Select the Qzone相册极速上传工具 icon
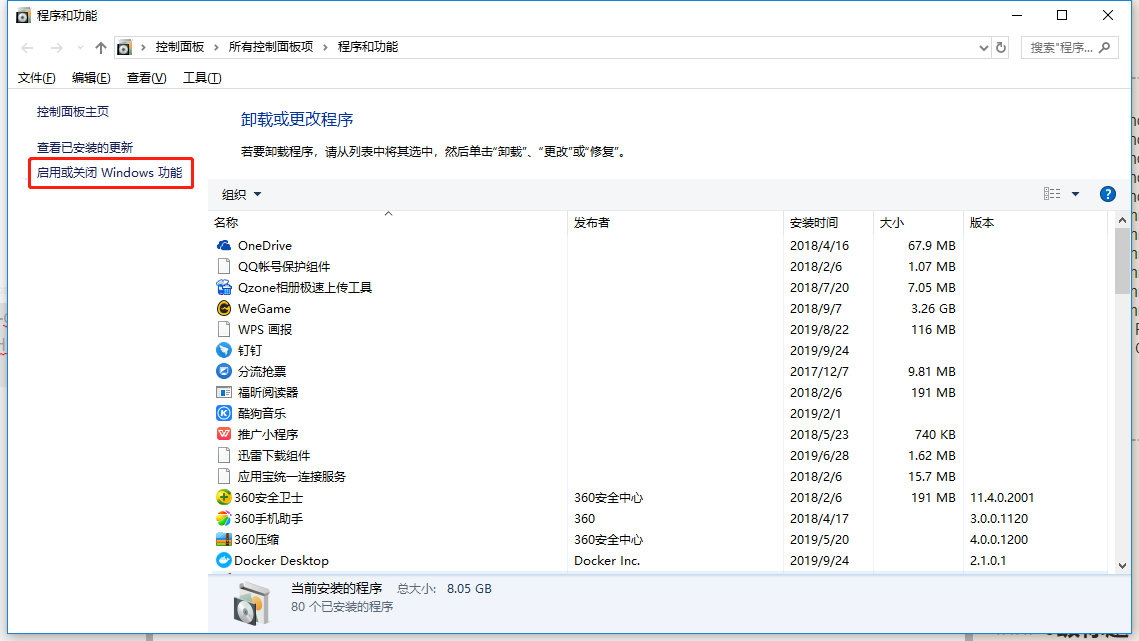 pos(225,287)
